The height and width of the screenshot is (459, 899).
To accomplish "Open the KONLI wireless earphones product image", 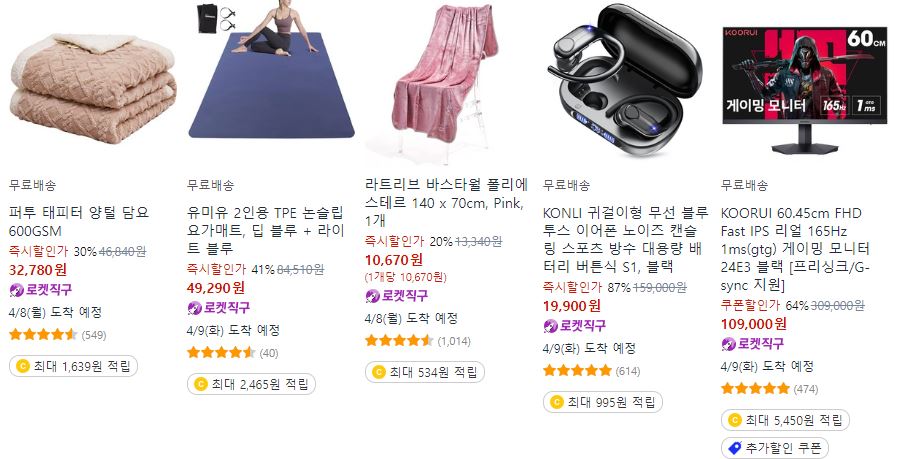I will coord(624,80).
